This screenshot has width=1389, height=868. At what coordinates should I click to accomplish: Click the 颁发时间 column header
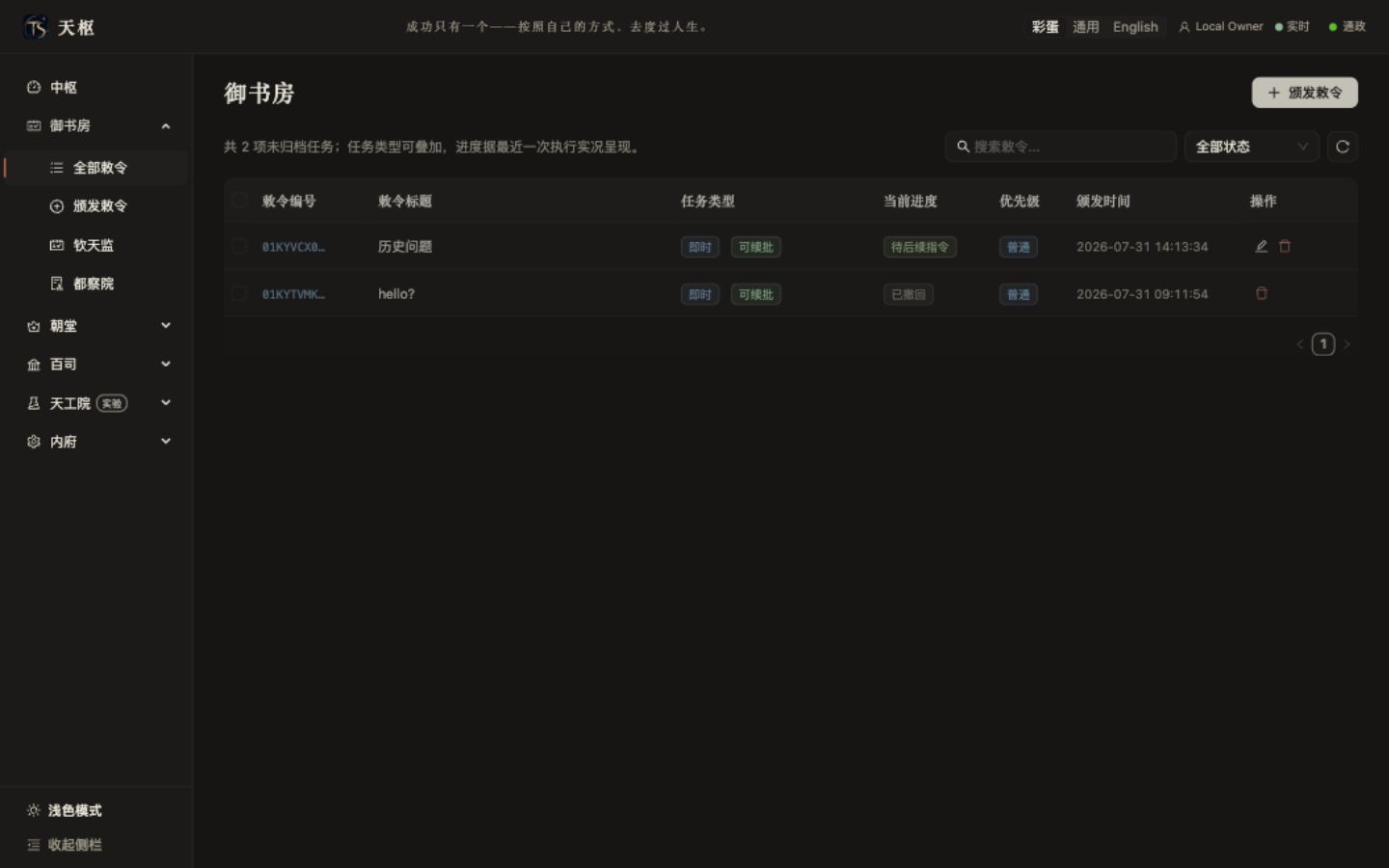coord(1103,201)
